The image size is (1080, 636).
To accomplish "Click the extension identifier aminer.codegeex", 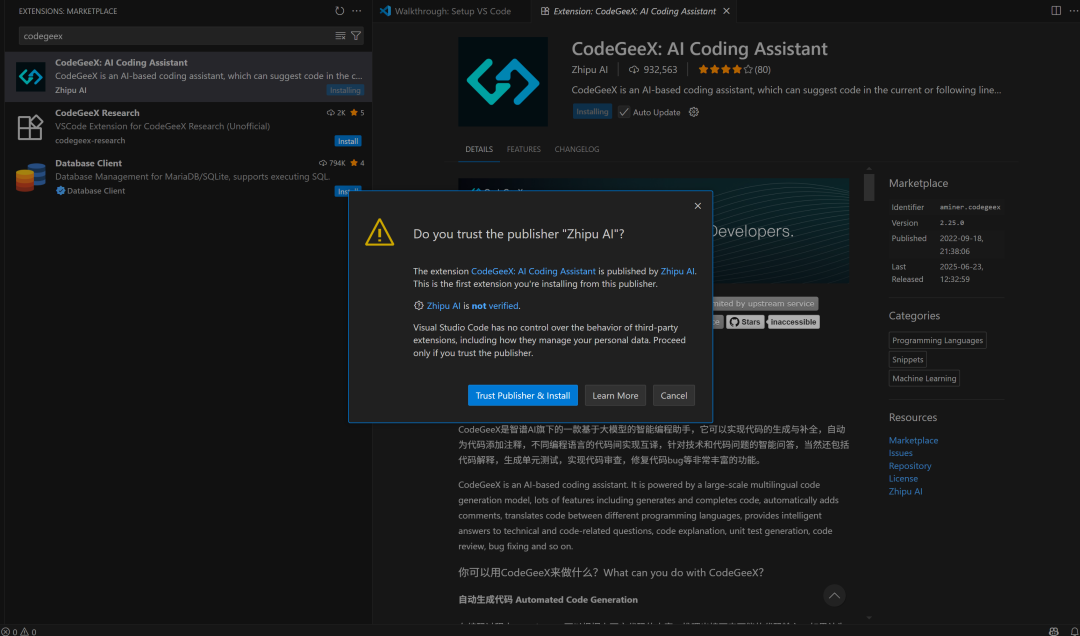I will pos(970,207).
